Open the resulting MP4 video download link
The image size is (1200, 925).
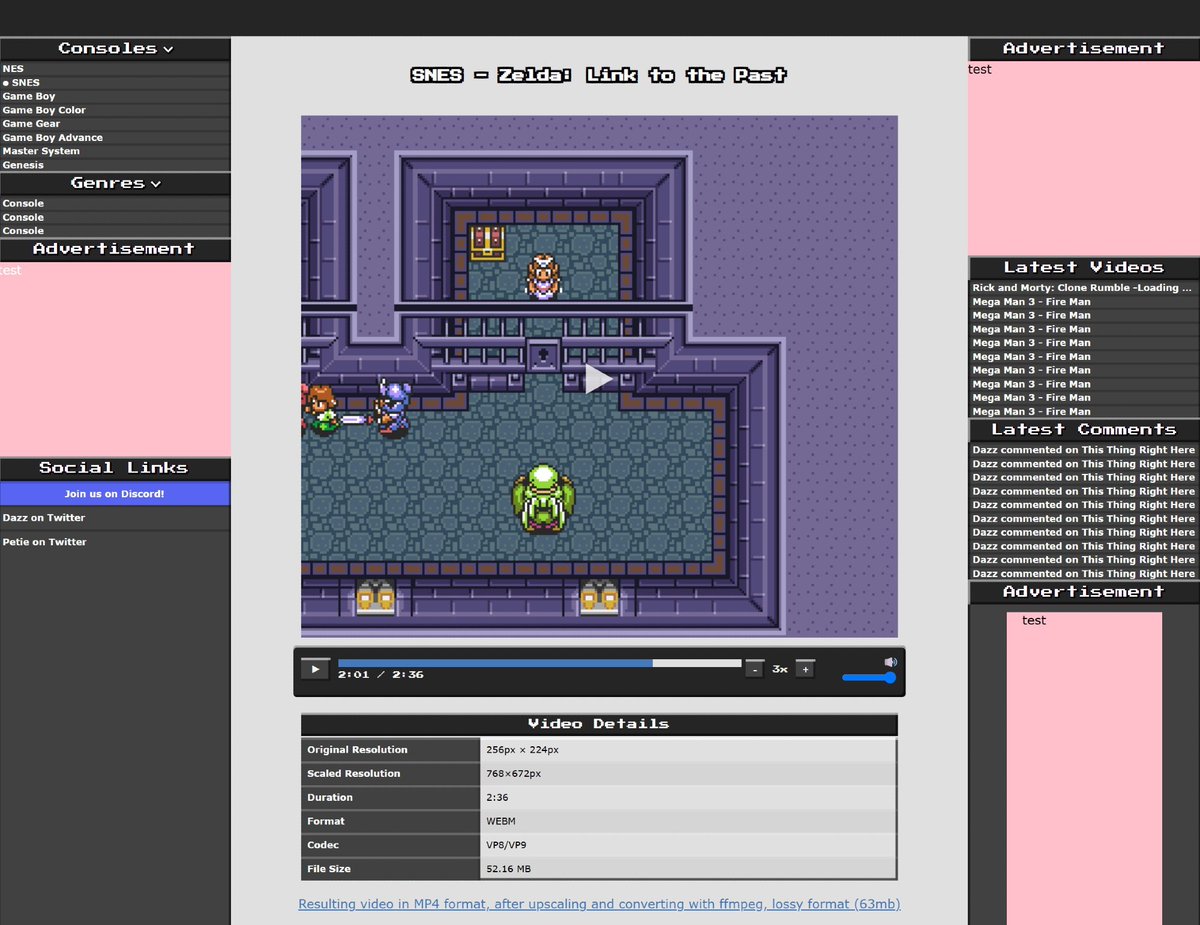pyautogui.click(x=598, y=903)
